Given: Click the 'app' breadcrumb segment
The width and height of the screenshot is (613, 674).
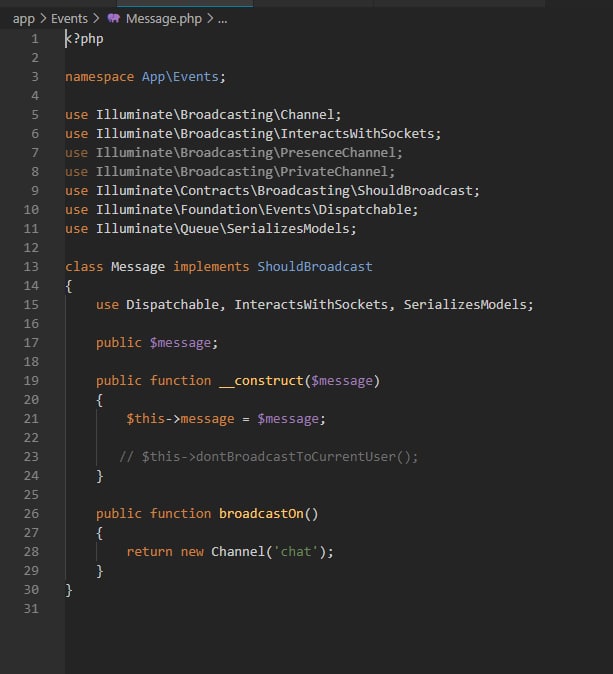Looking at the screenshot, I should (24, 19).
